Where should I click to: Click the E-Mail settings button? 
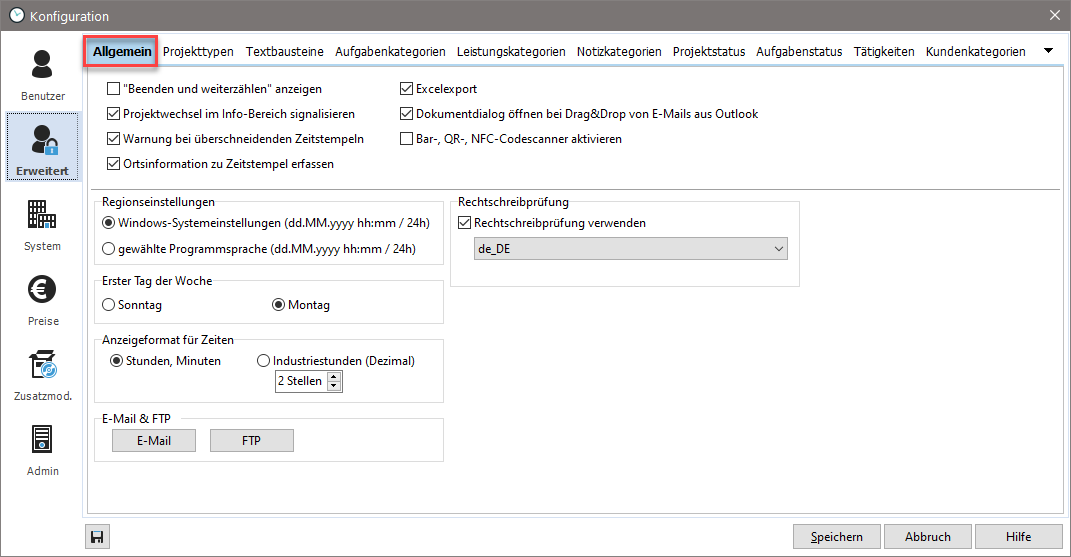(154, 441)
